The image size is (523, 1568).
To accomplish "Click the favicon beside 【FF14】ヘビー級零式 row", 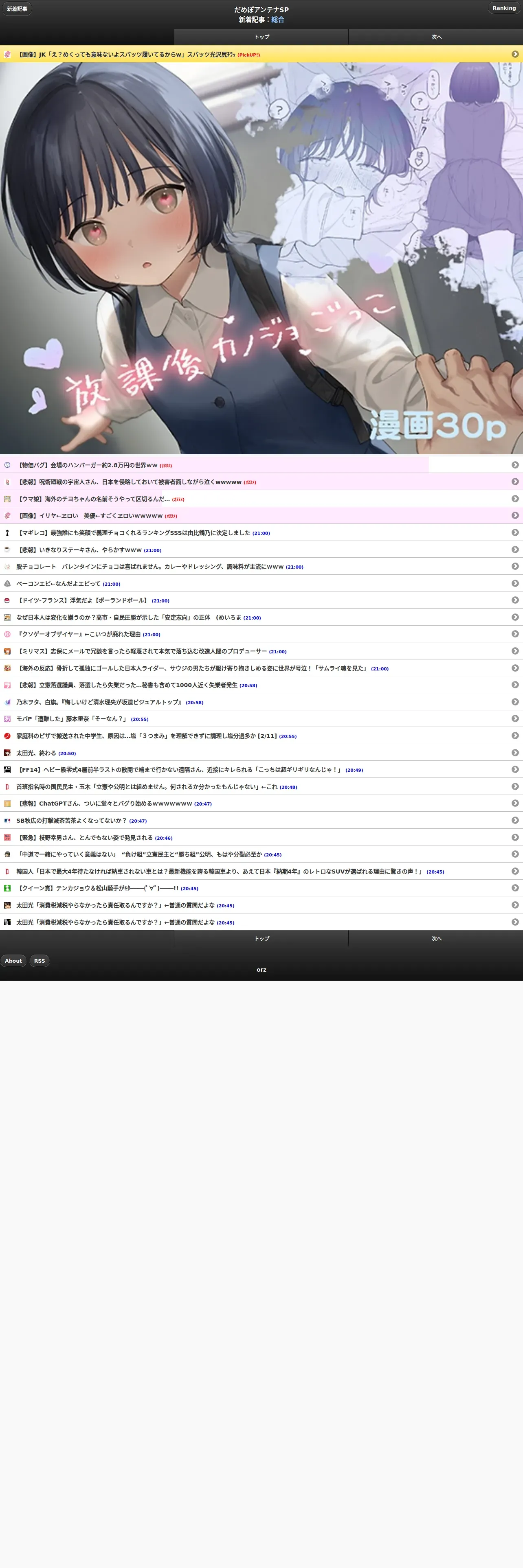I will point(7,769).
